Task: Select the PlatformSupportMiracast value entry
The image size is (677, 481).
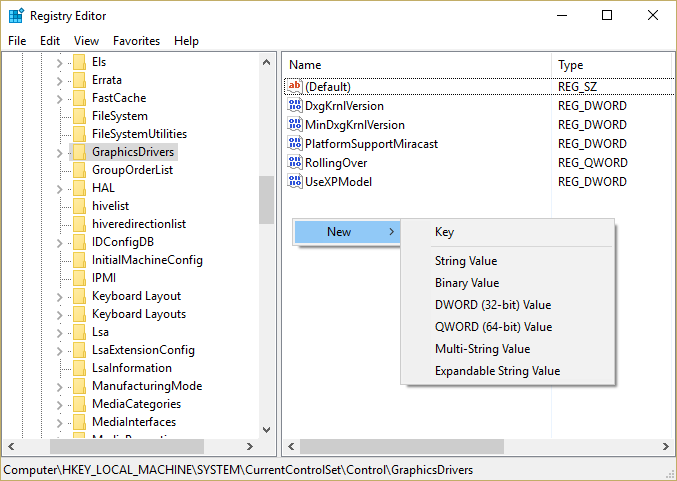Action: tap(371, 144)
